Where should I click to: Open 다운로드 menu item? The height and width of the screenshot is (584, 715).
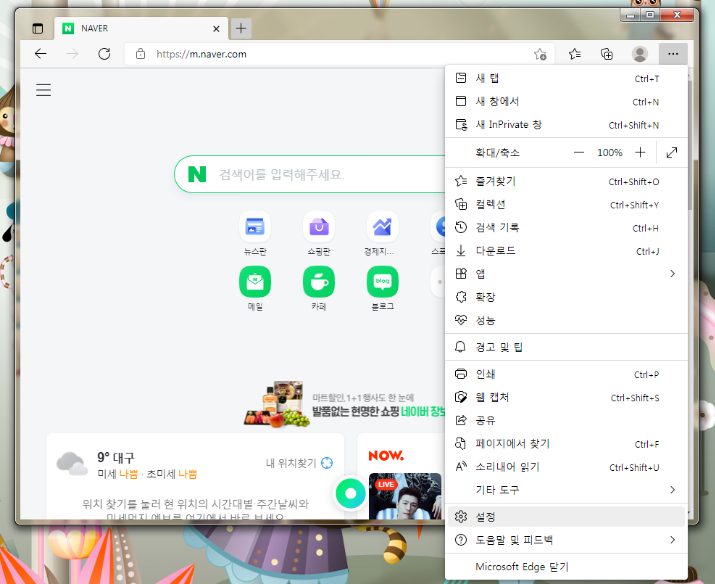(x=566, y=251)
